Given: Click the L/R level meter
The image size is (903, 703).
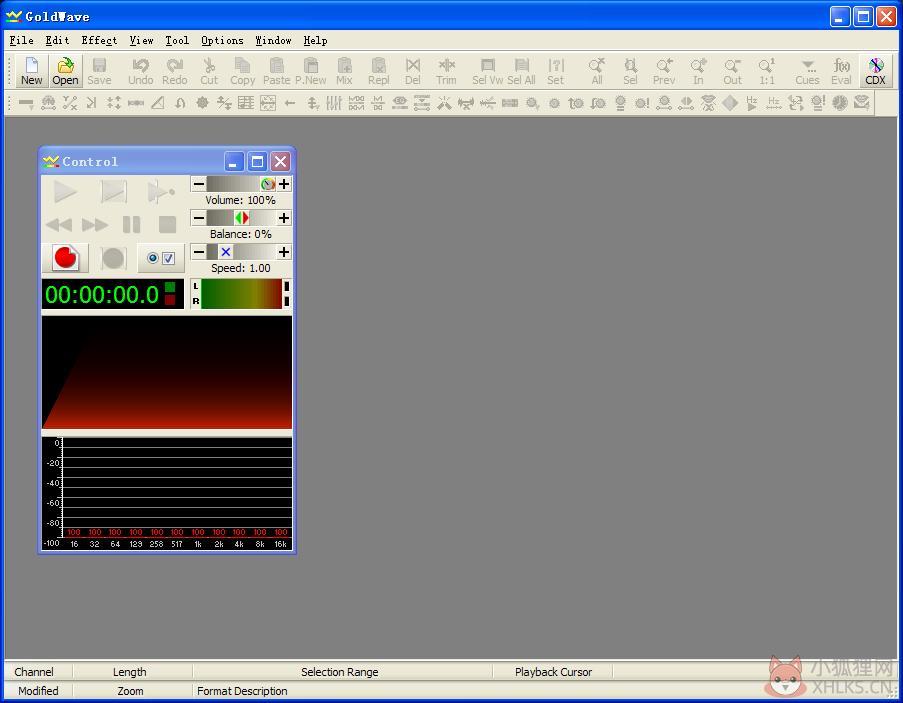Looking at the screenshot, I should [241, 294].
